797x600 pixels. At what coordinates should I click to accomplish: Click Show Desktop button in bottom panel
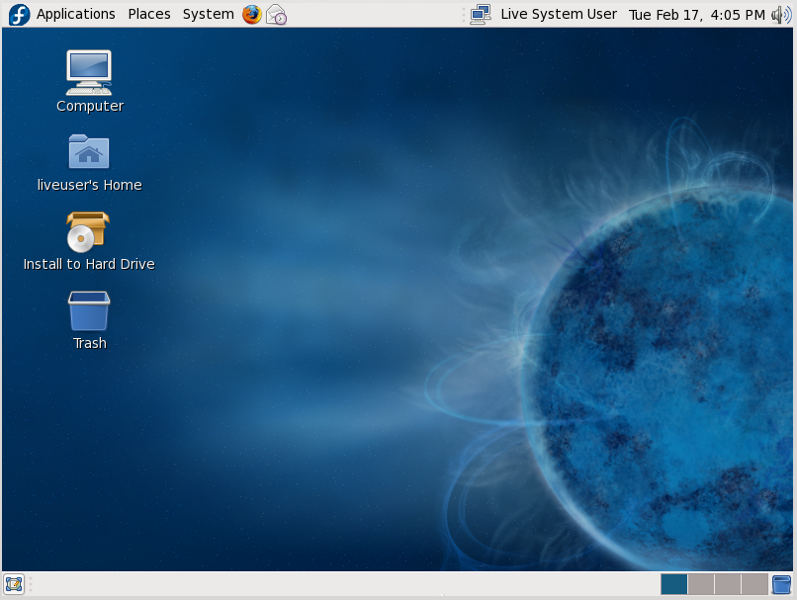[x=14, y=584]
